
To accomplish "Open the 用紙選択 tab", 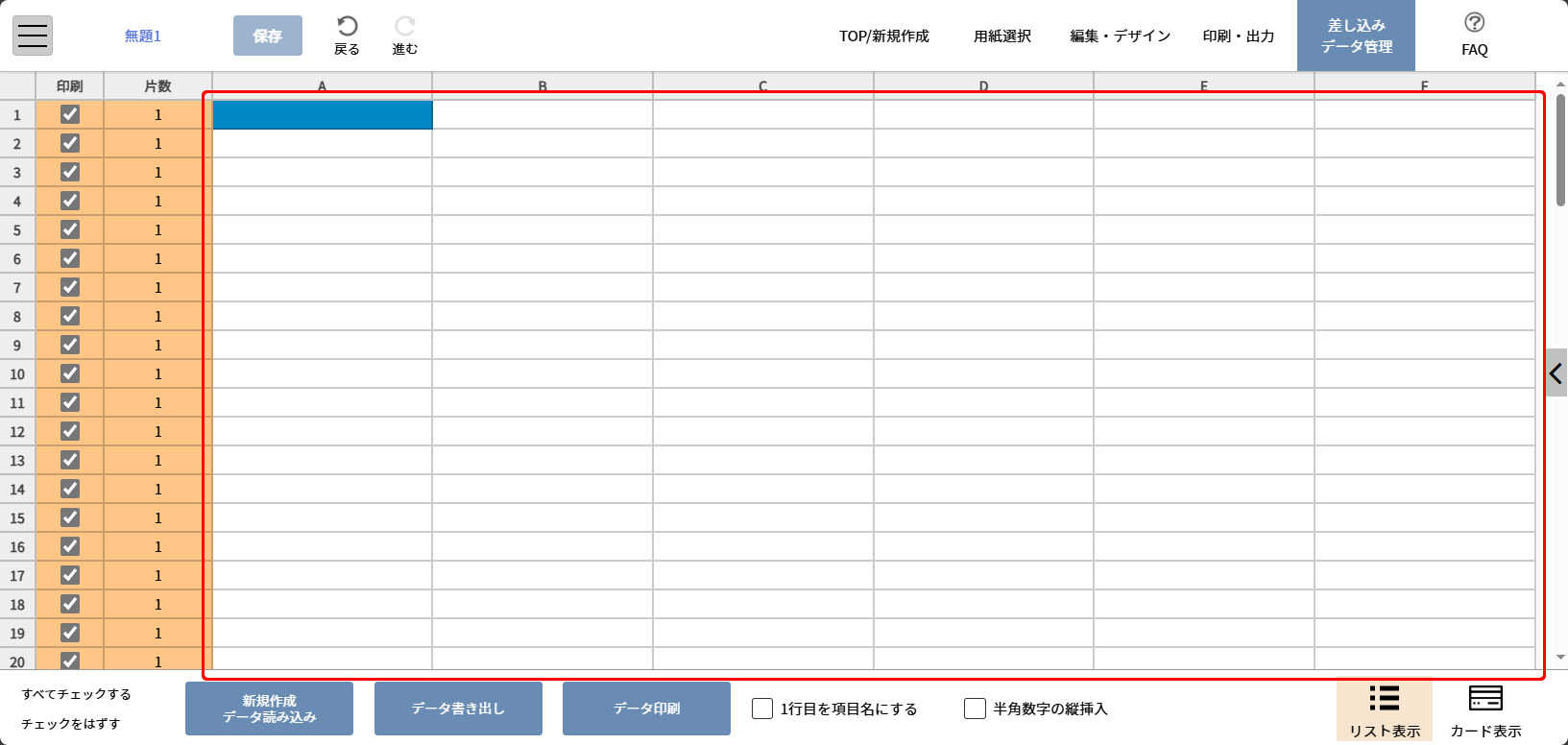I will [x=1001, y=36].
